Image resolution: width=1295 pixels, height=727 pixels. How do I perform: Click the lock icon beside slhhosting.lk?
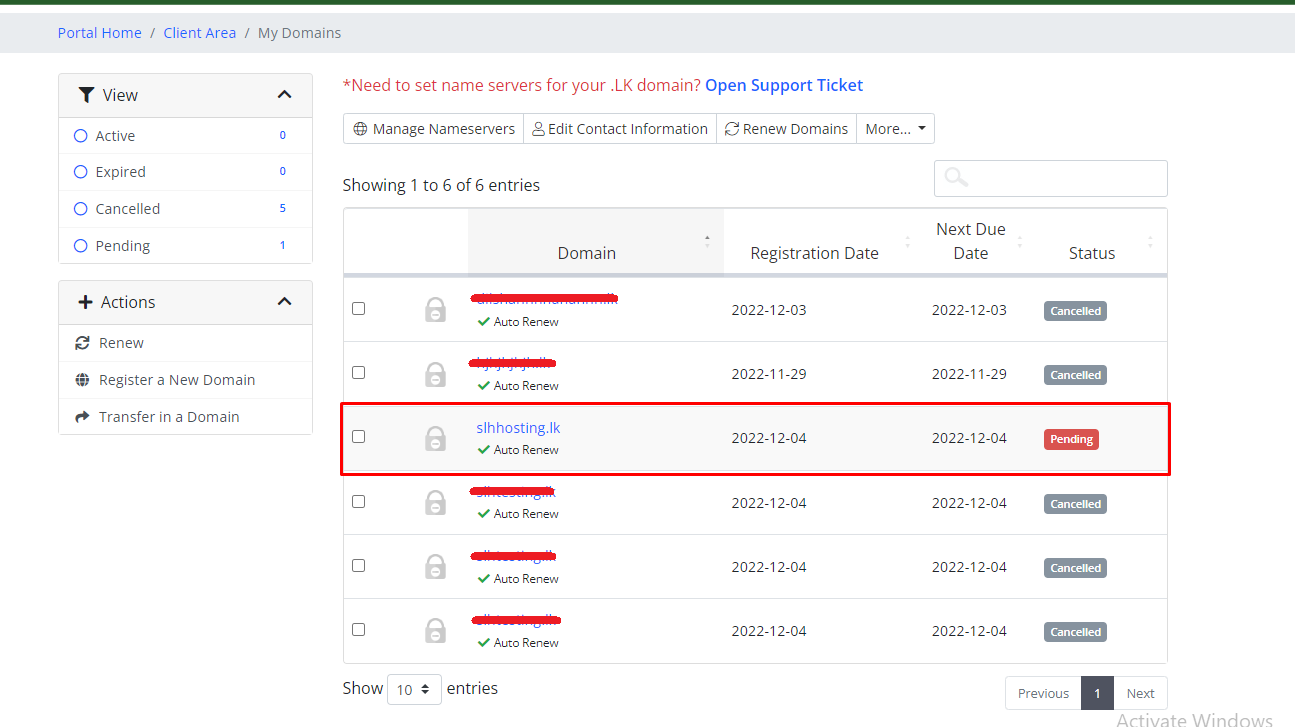coord(435,438)
